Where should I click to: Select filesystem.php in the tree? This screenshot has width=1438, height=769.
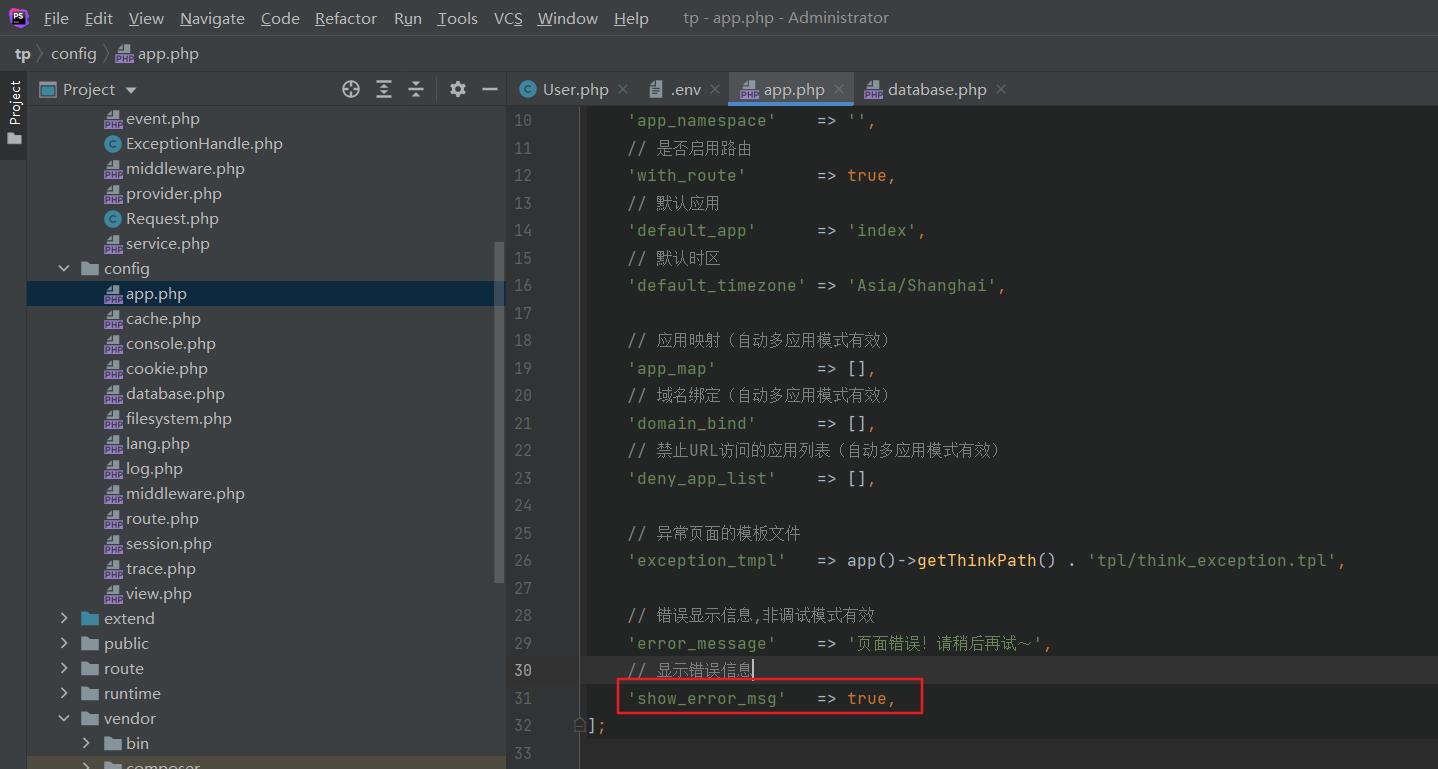coord(179,419)
